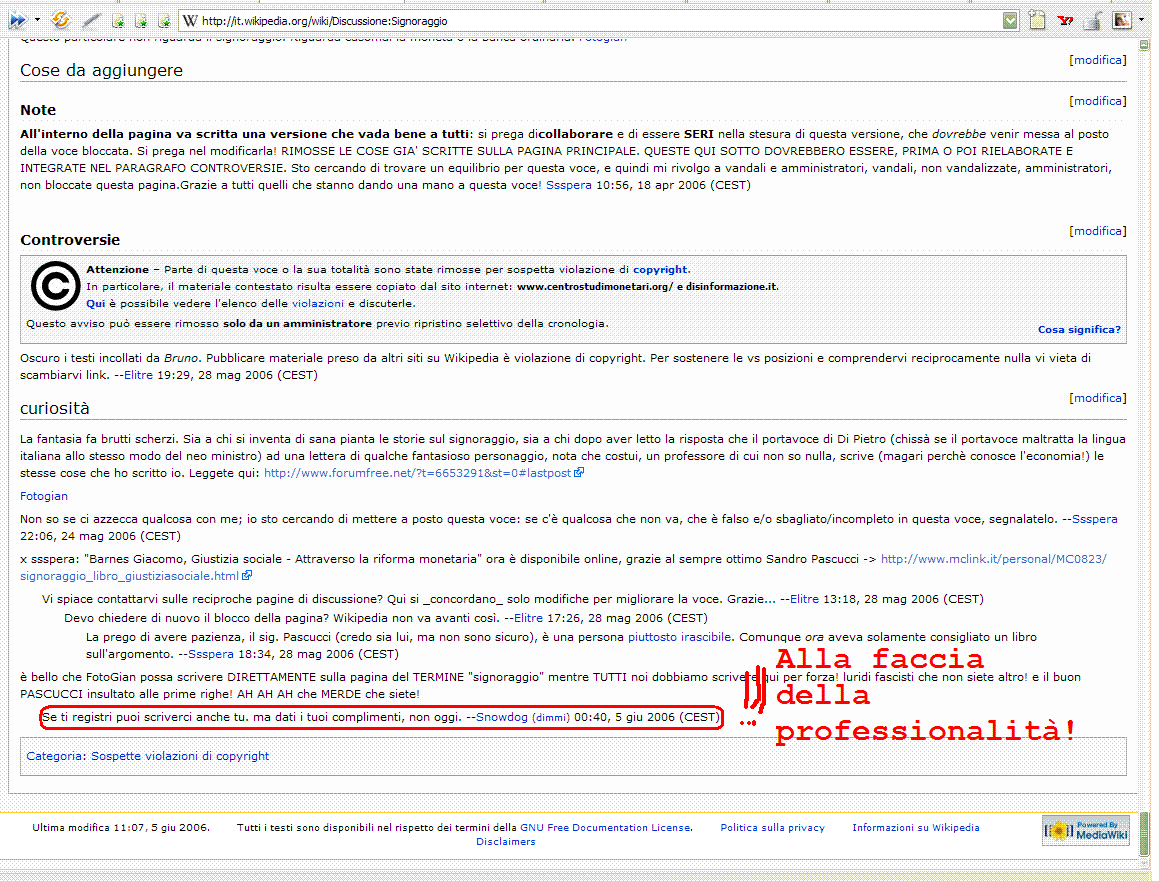Click the external-link icon after signoraggio_libro_giustiziasociale.html
The height and width of the screenshot is (881, 1159).
[x=247, y=575]
